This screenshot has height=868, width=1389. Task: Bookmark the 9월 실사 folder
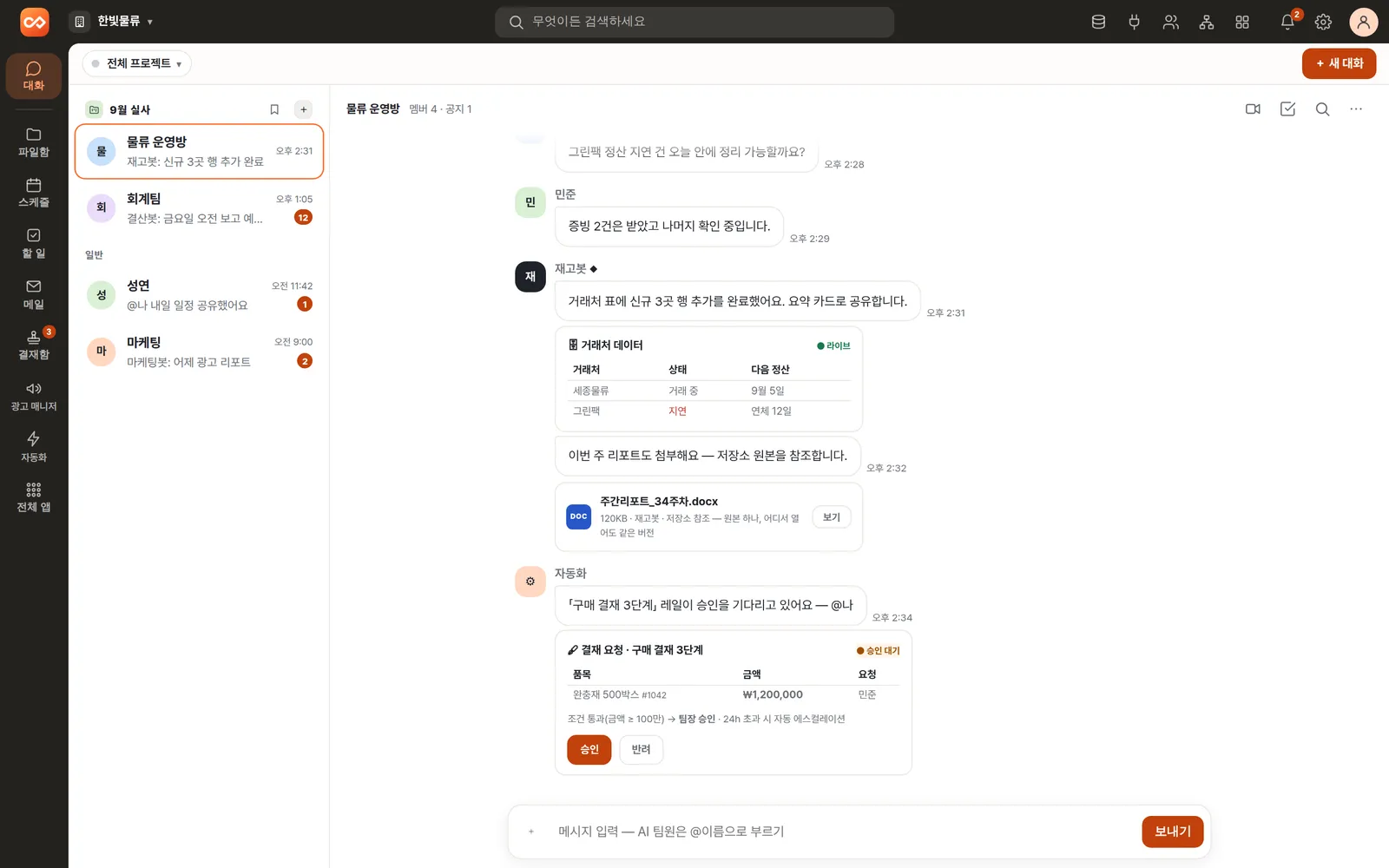[274, 109]
